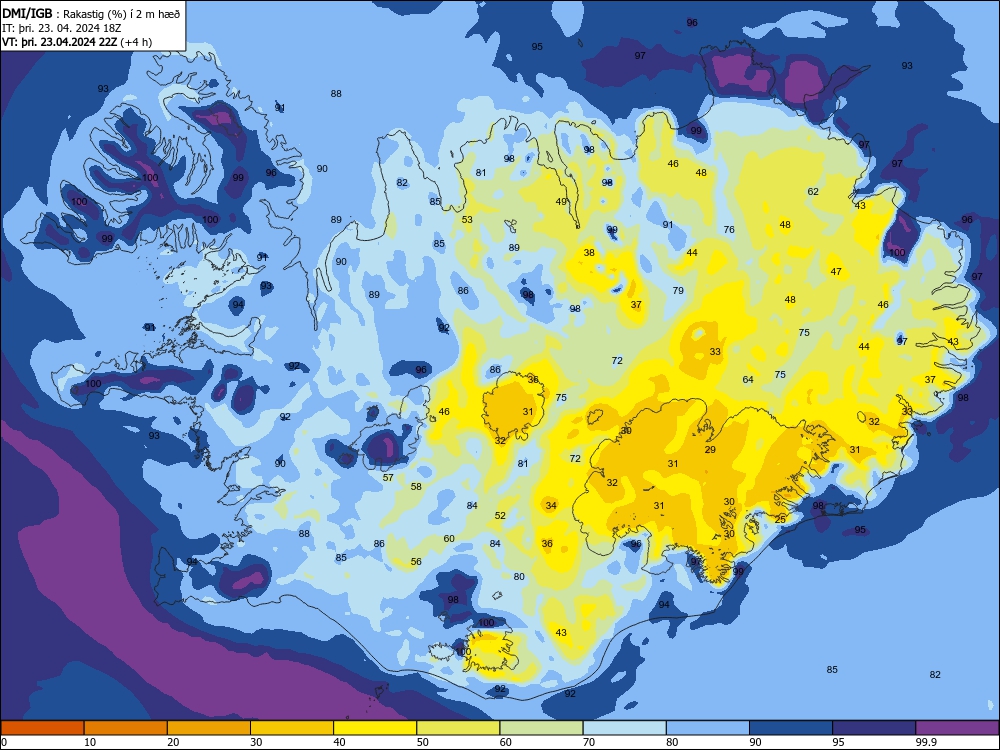Click the 70–80 light blue legend swatch
1000x750 pixels.
point(624,728)
